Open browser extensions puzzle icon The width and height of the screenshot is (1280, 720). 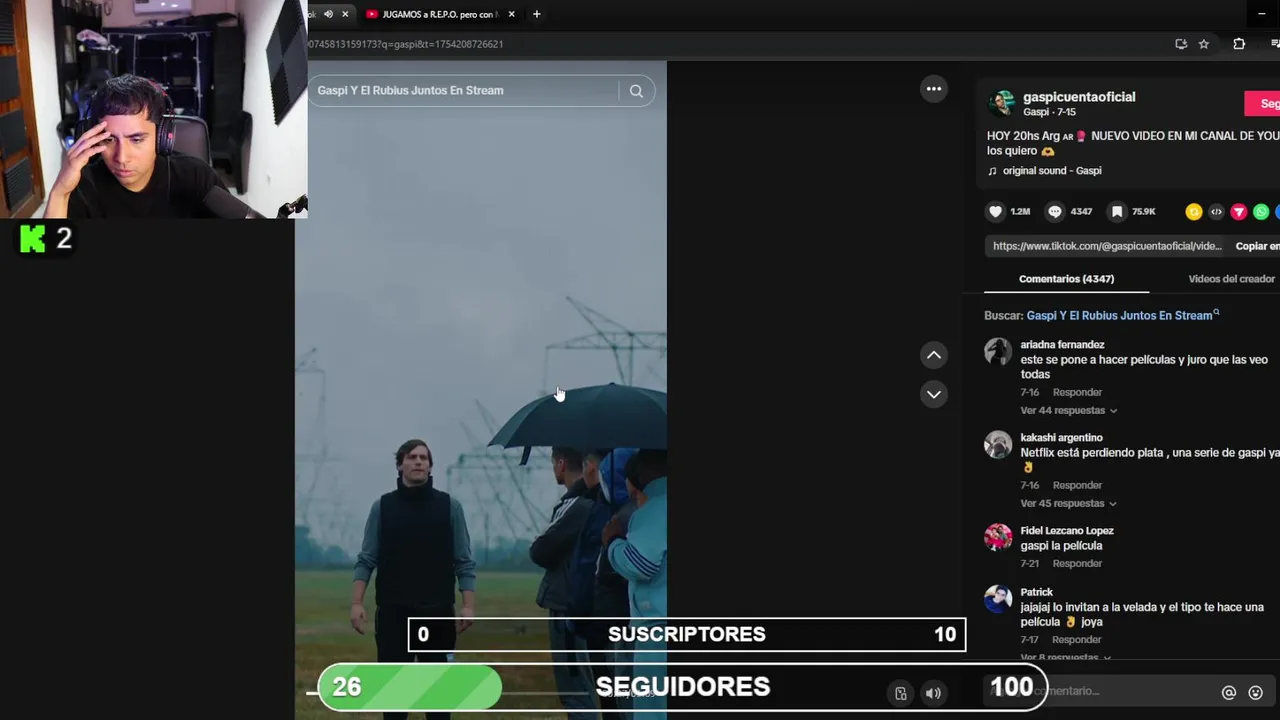1239,44
